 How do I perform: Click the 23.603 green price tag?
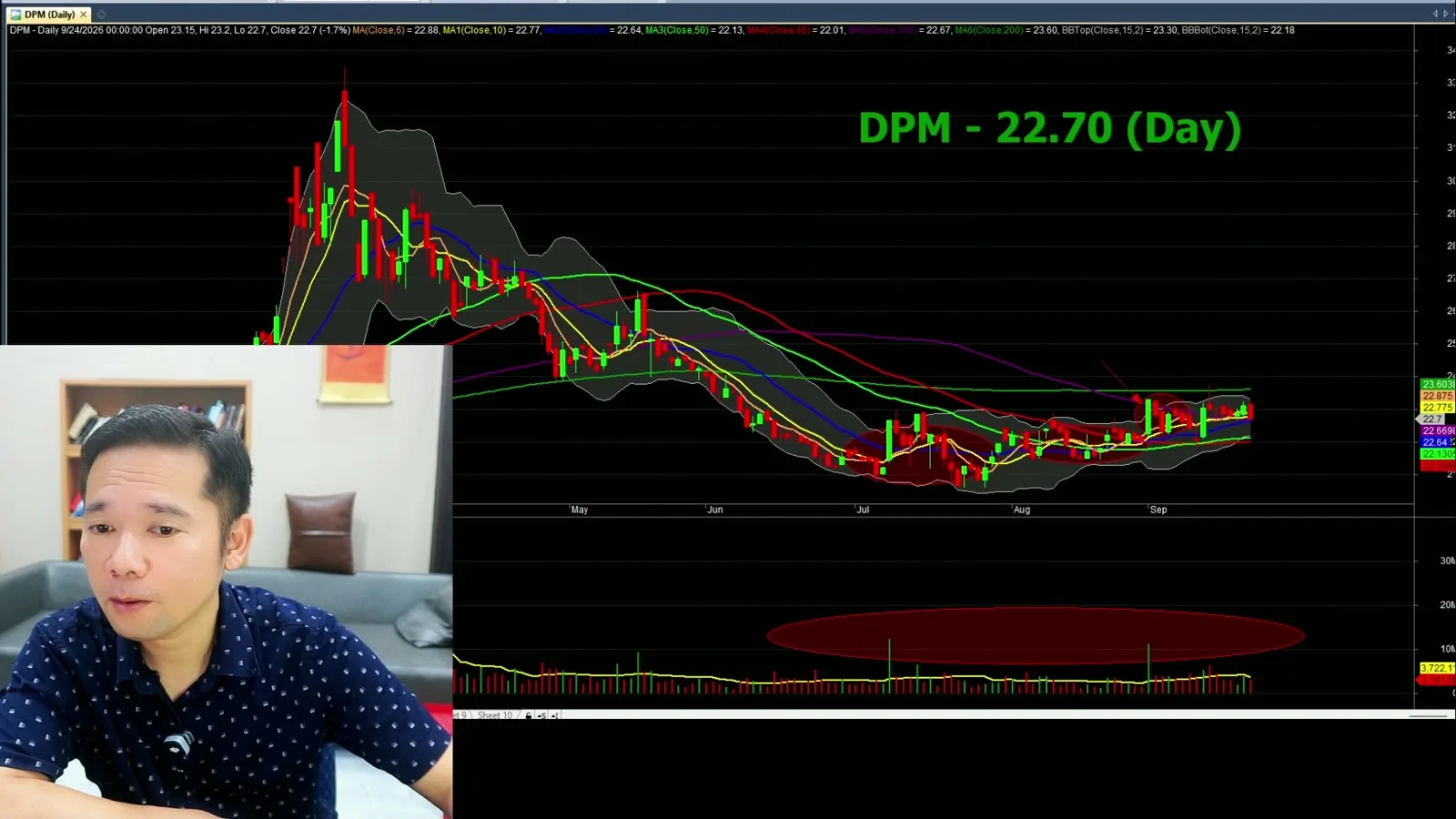click(1438, 385)
